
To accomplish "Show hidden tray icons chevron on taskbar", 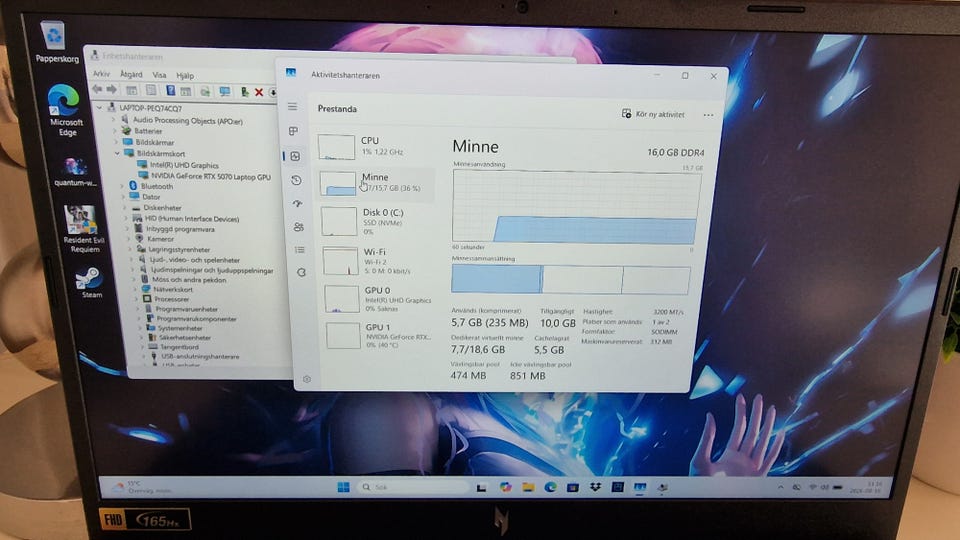I will pyautogui.click(x=781, y=487).
